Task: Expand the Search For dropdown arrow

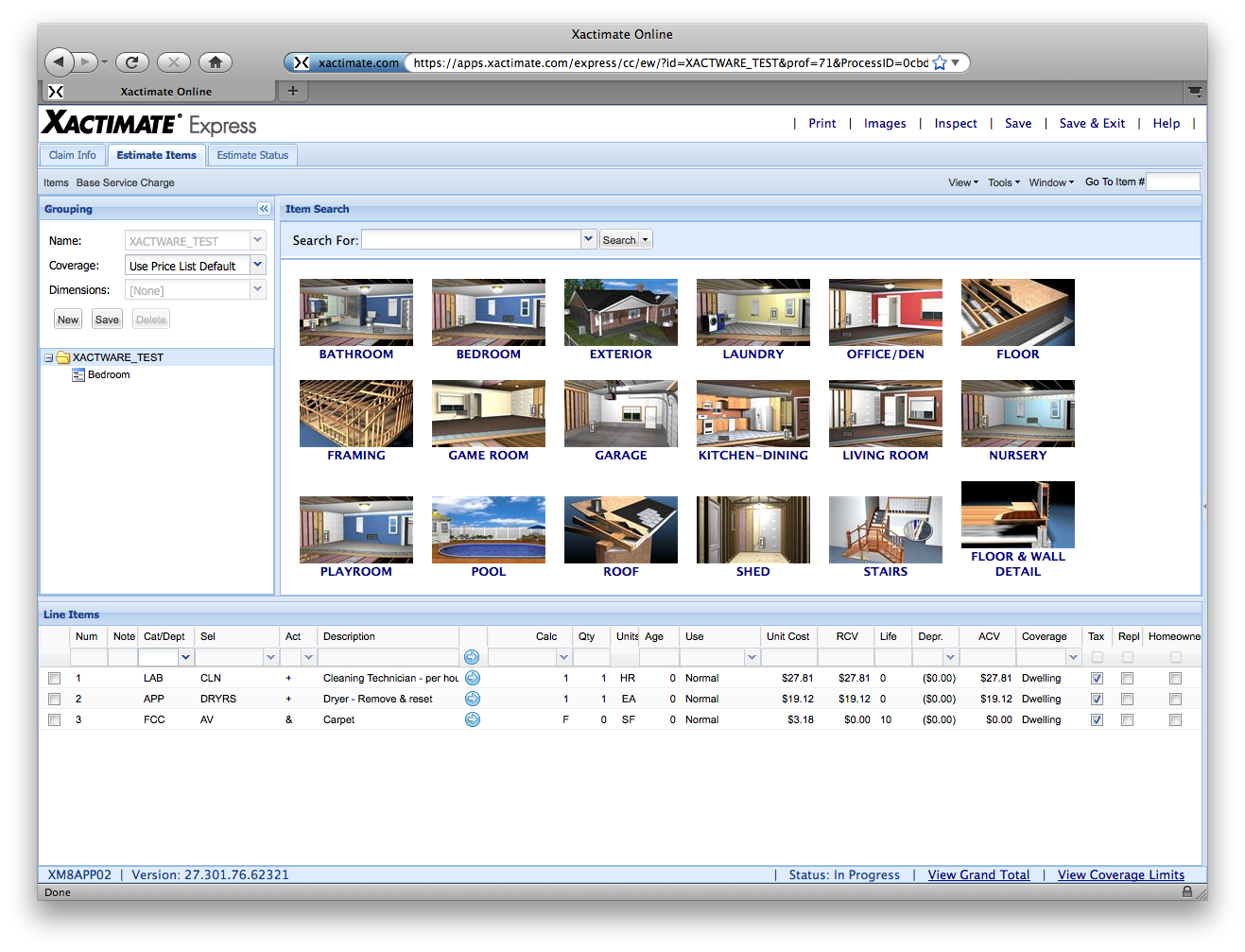Action: point(588,239)
